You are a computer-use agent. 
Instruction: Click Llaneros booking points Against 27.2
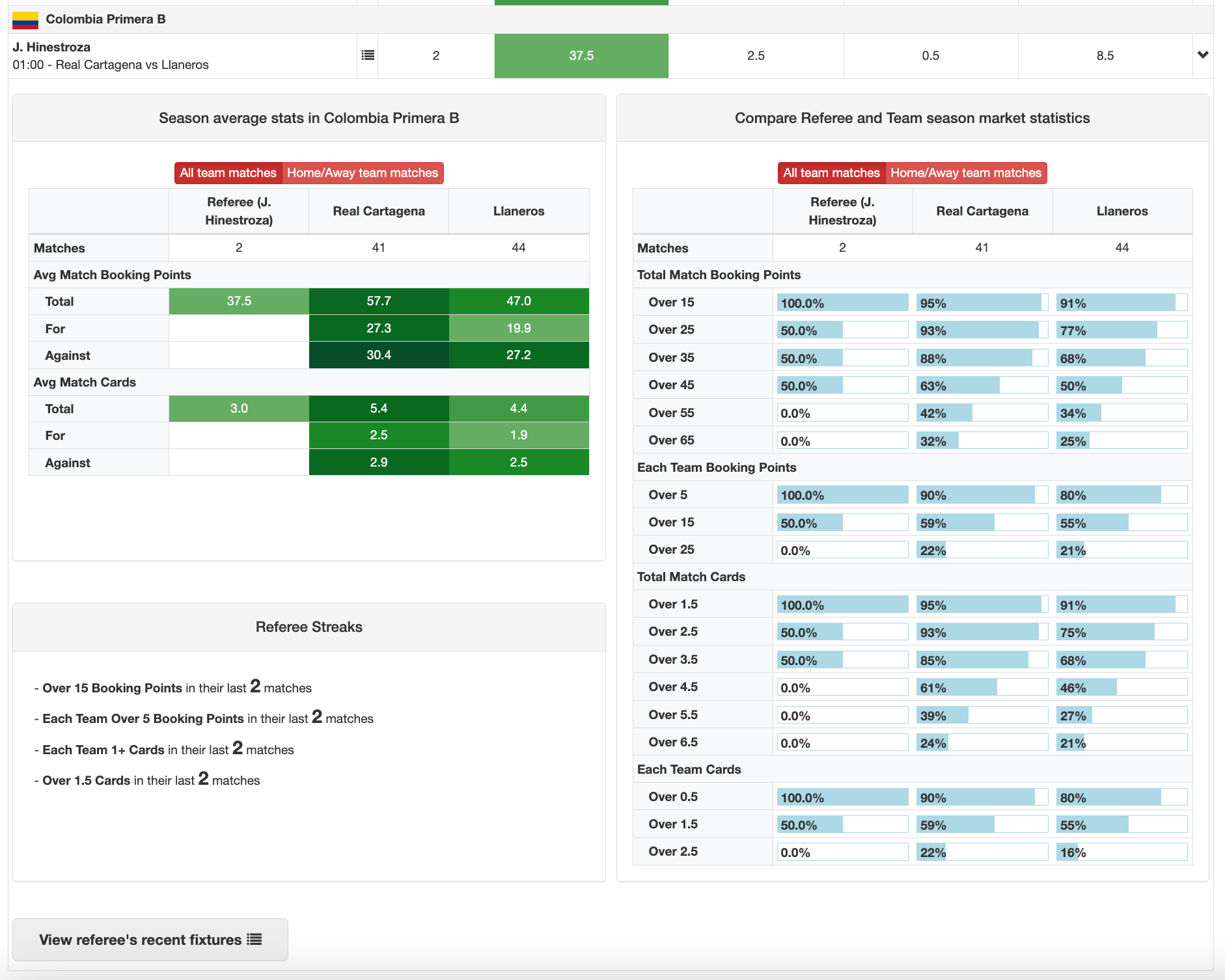(519, 355)
